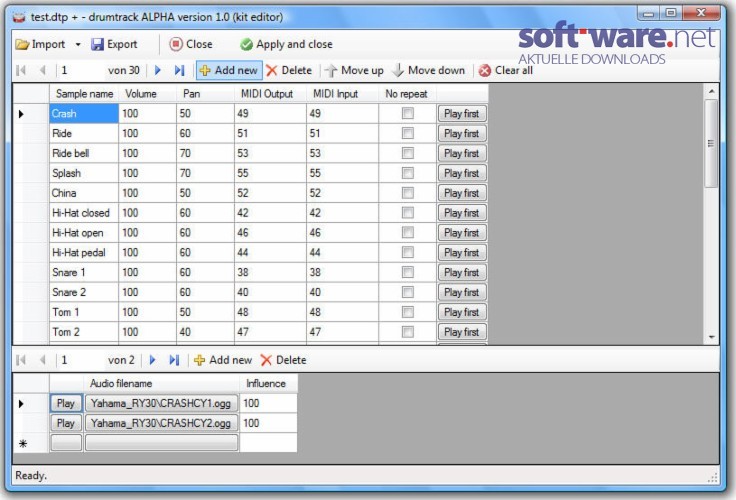
Task: Select the row header of the Crash row
Action: click(x=31, y=114)
